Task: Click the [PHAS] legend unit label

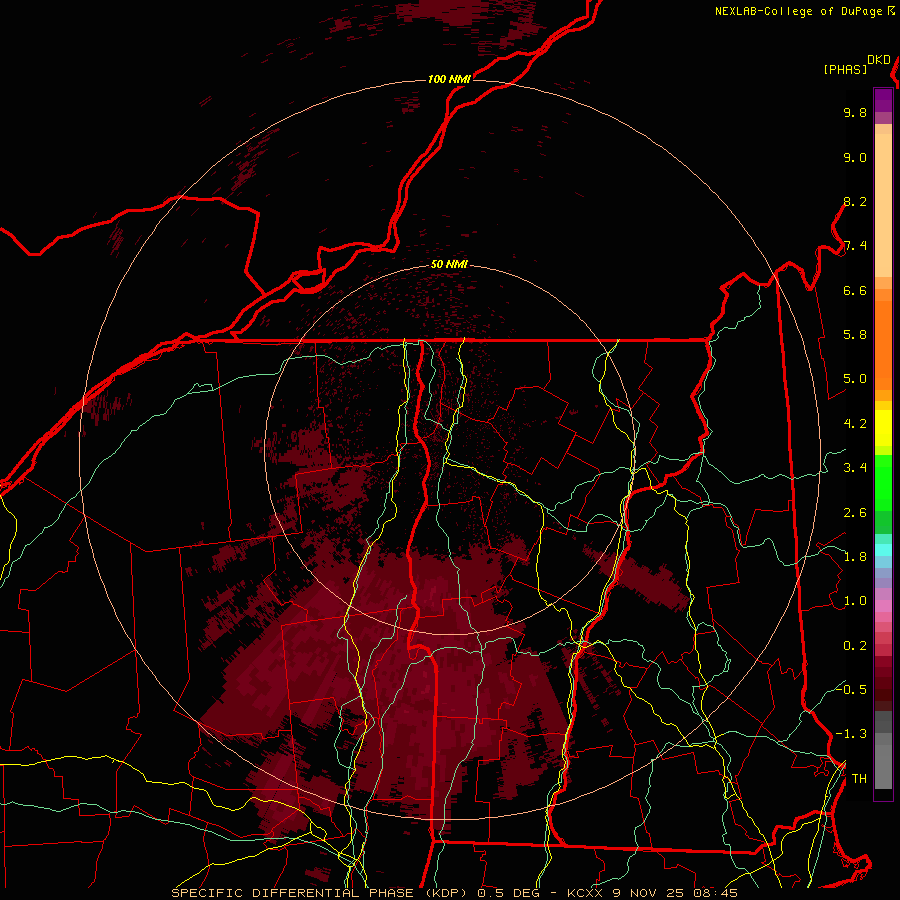Action: point(845,70)
